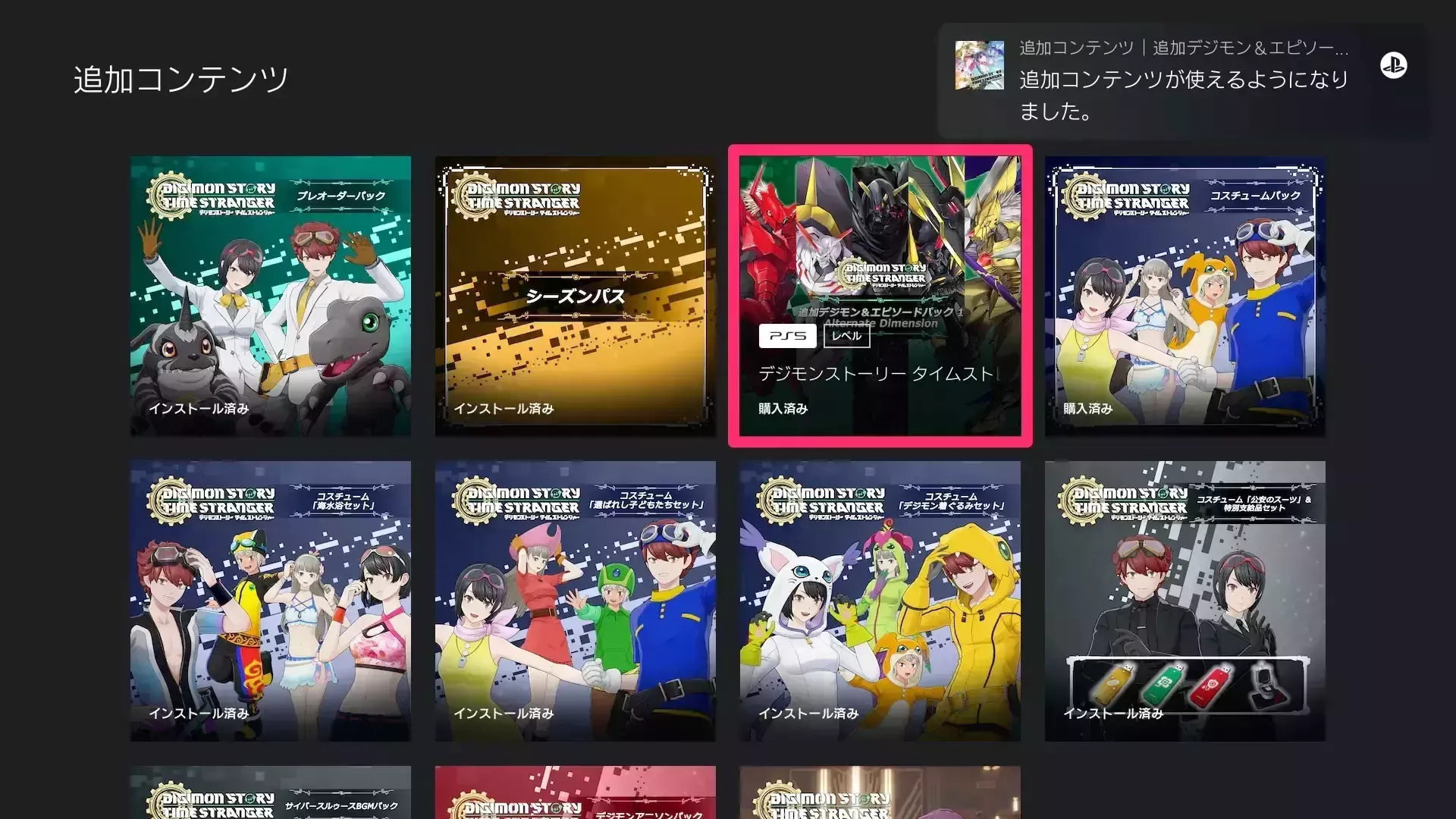The height and width of the screenshot is (819, 1456).
Task: Click the Digimon Story Time Stranger logo on pre-order pack
Action: click(x=214, y=194)
